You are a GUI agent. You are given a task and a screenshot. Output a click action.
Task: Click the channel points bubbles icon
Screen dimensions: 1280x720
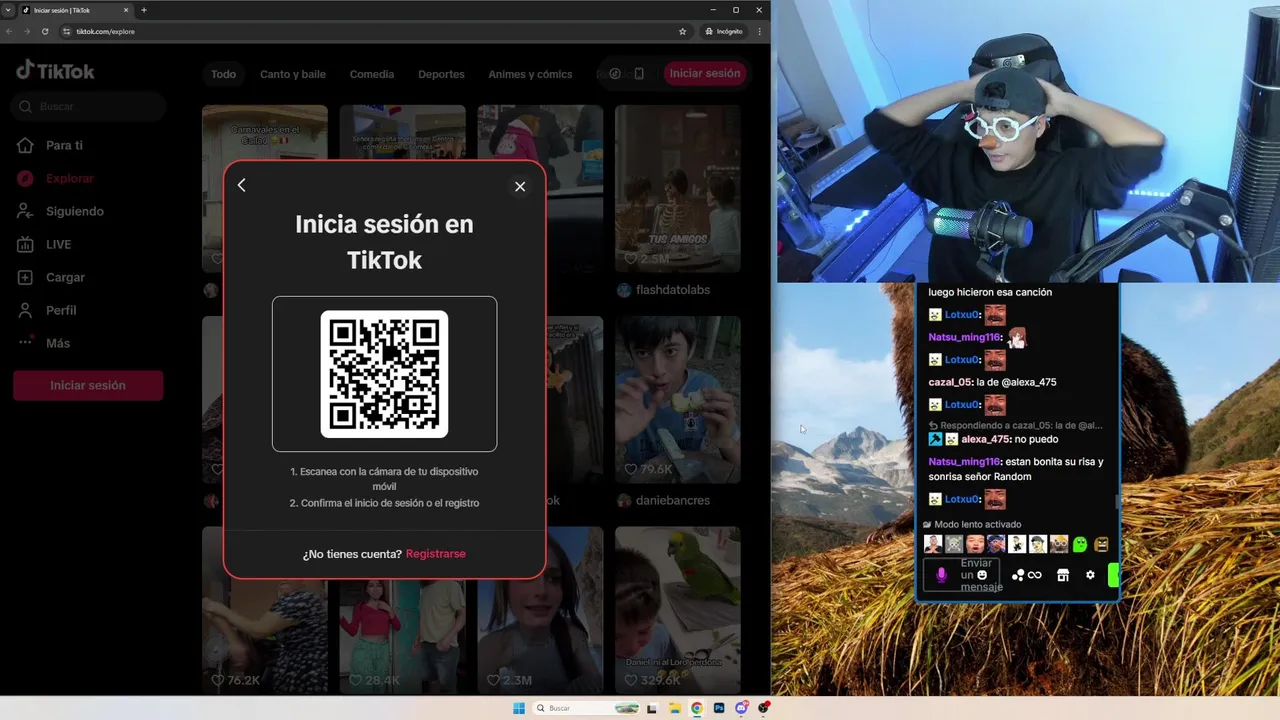1018,575
